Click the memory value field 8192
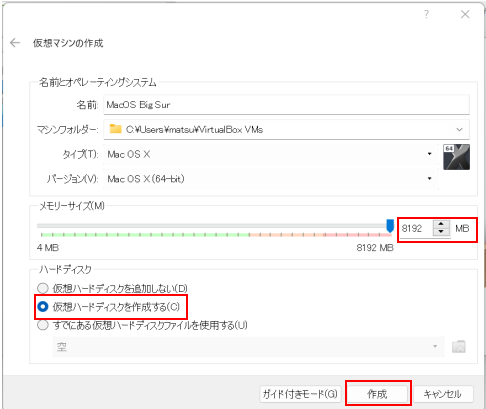Viewport: 486px width, 409px height. [416, 229]
